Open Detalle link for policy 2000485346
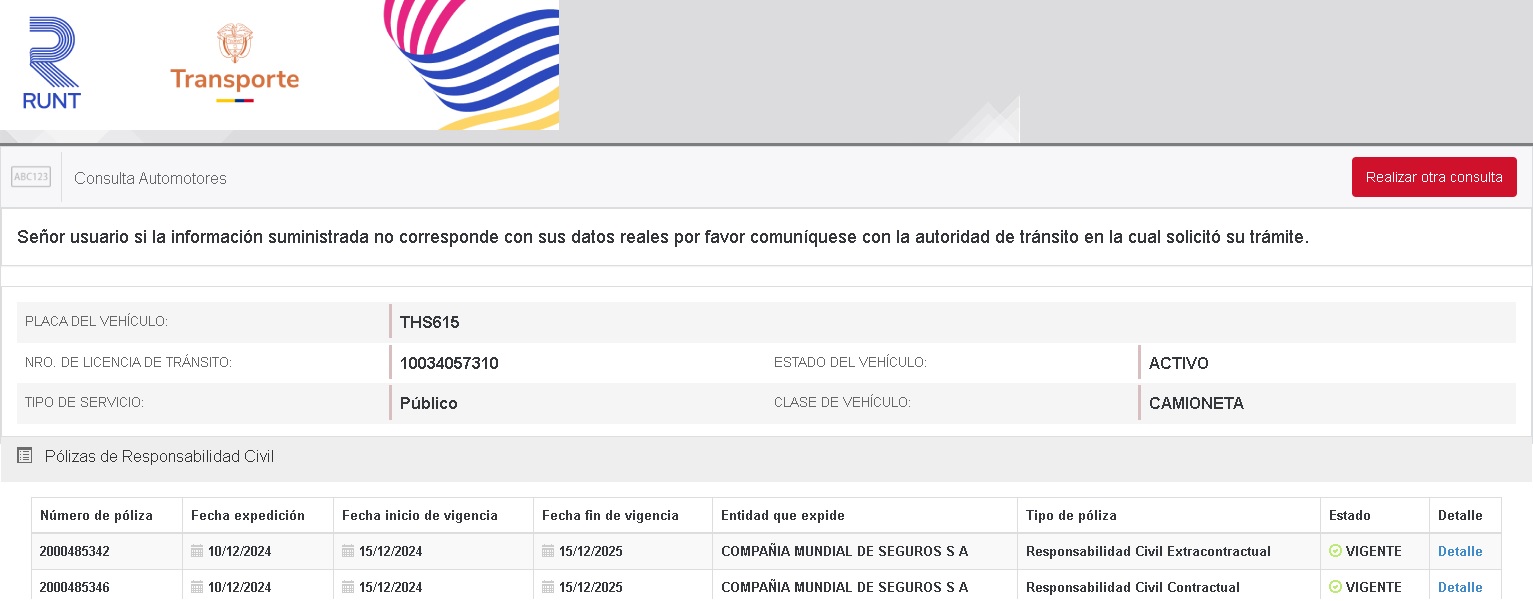This screenshot has height=601, width=1533. click(1460, 587)
